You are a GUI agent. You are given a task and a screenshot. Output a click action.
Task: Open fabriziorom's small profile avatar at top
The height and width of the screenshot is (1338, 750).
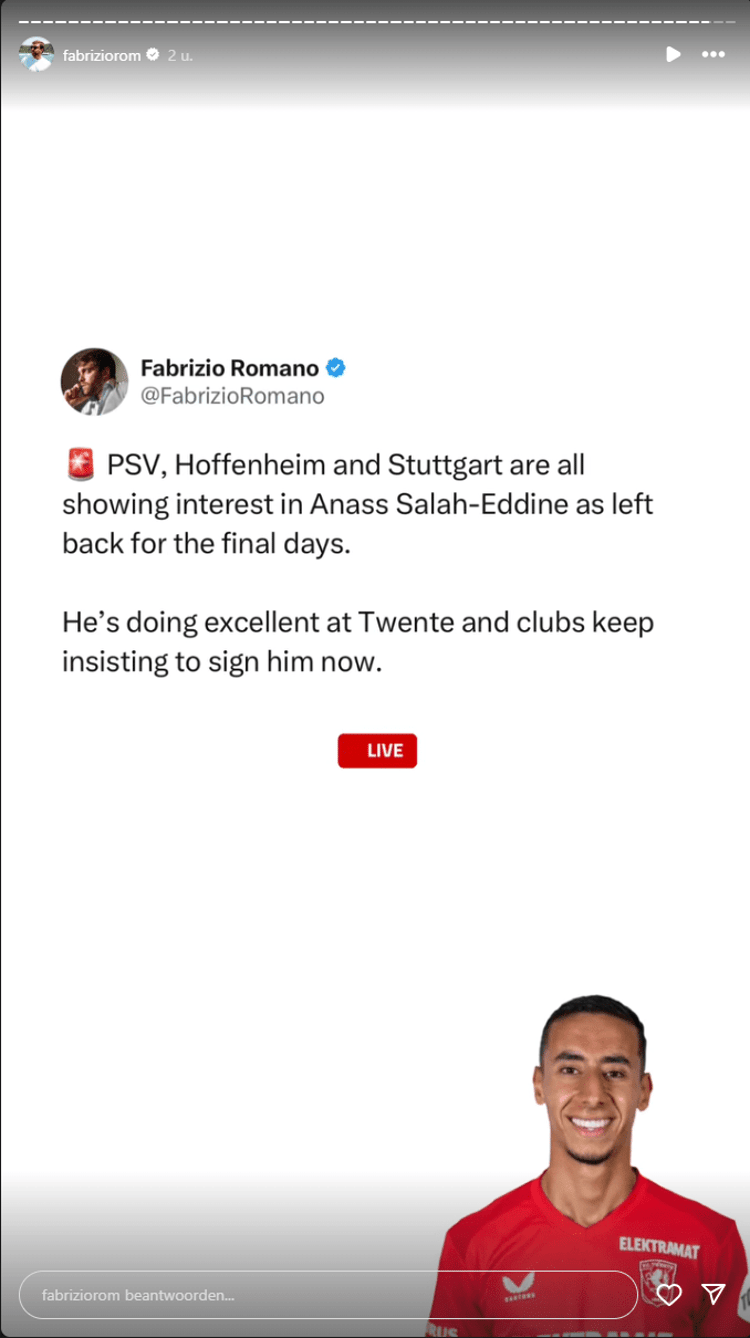(36, 54)
